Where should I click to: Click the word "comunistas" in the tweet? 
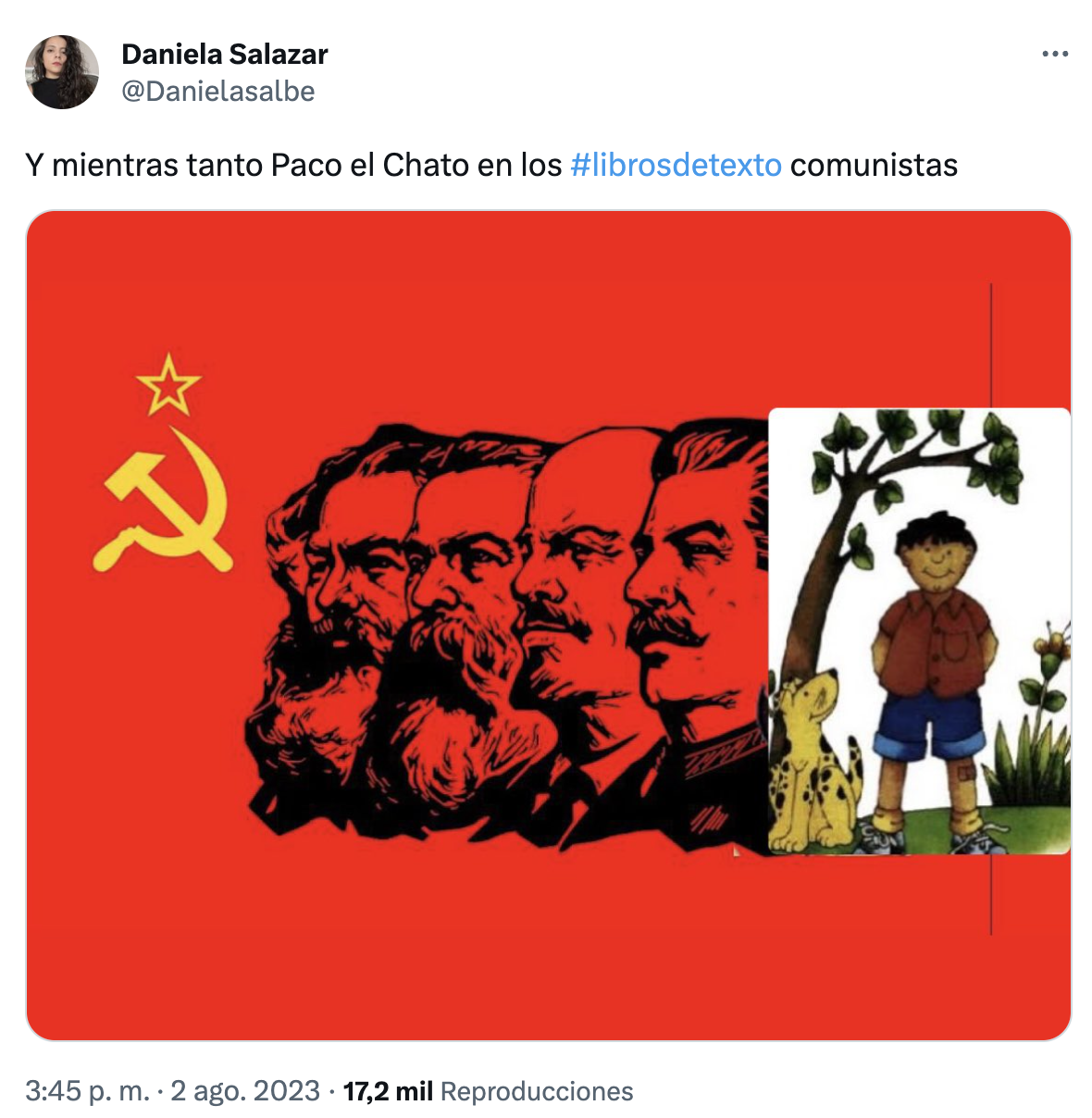(874, 165)
